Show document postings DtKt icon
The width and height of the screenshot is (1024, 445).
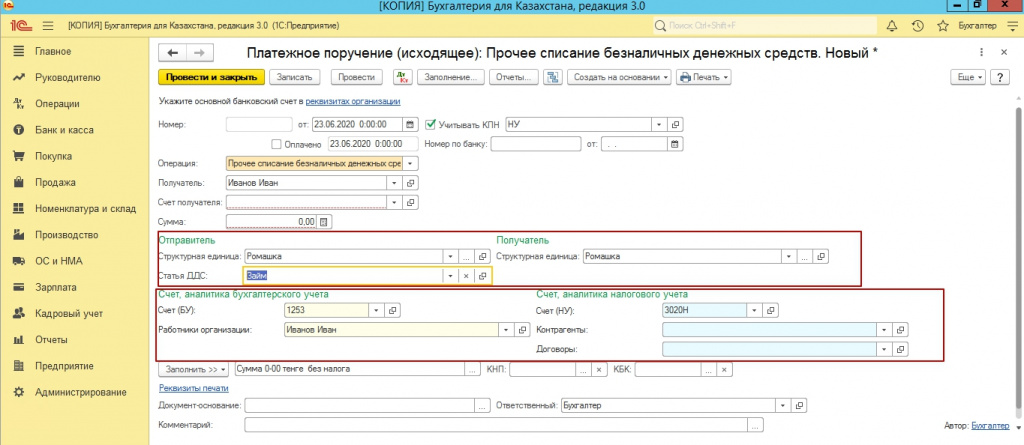(x=402, y=77)
